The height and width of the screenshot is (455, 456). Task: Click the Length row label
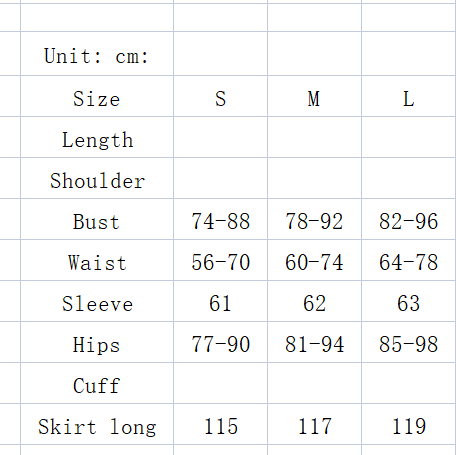point(97,137)
